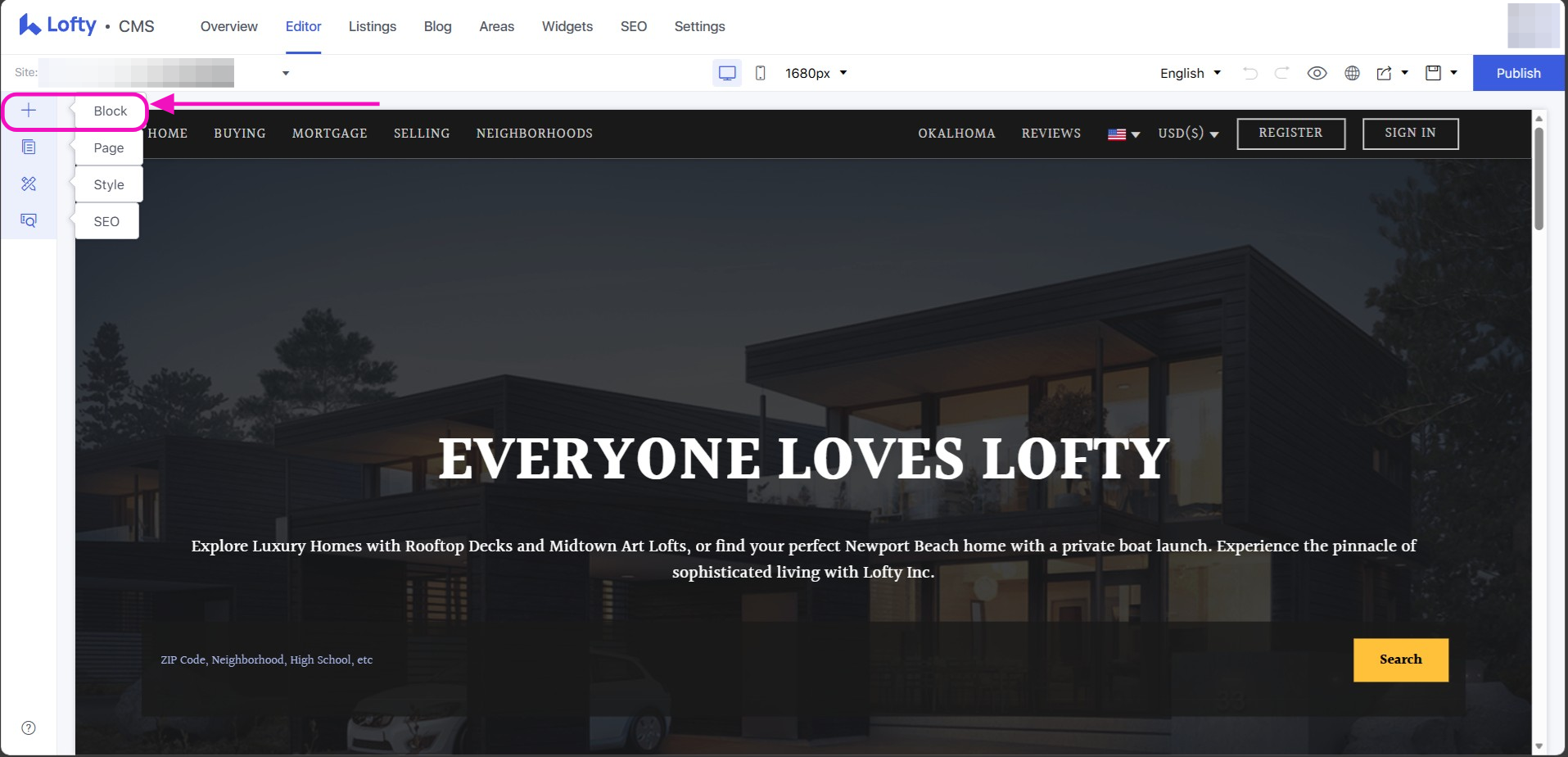Open the Page panel icon
The image size is (1568, 757).
coord(29,147)
